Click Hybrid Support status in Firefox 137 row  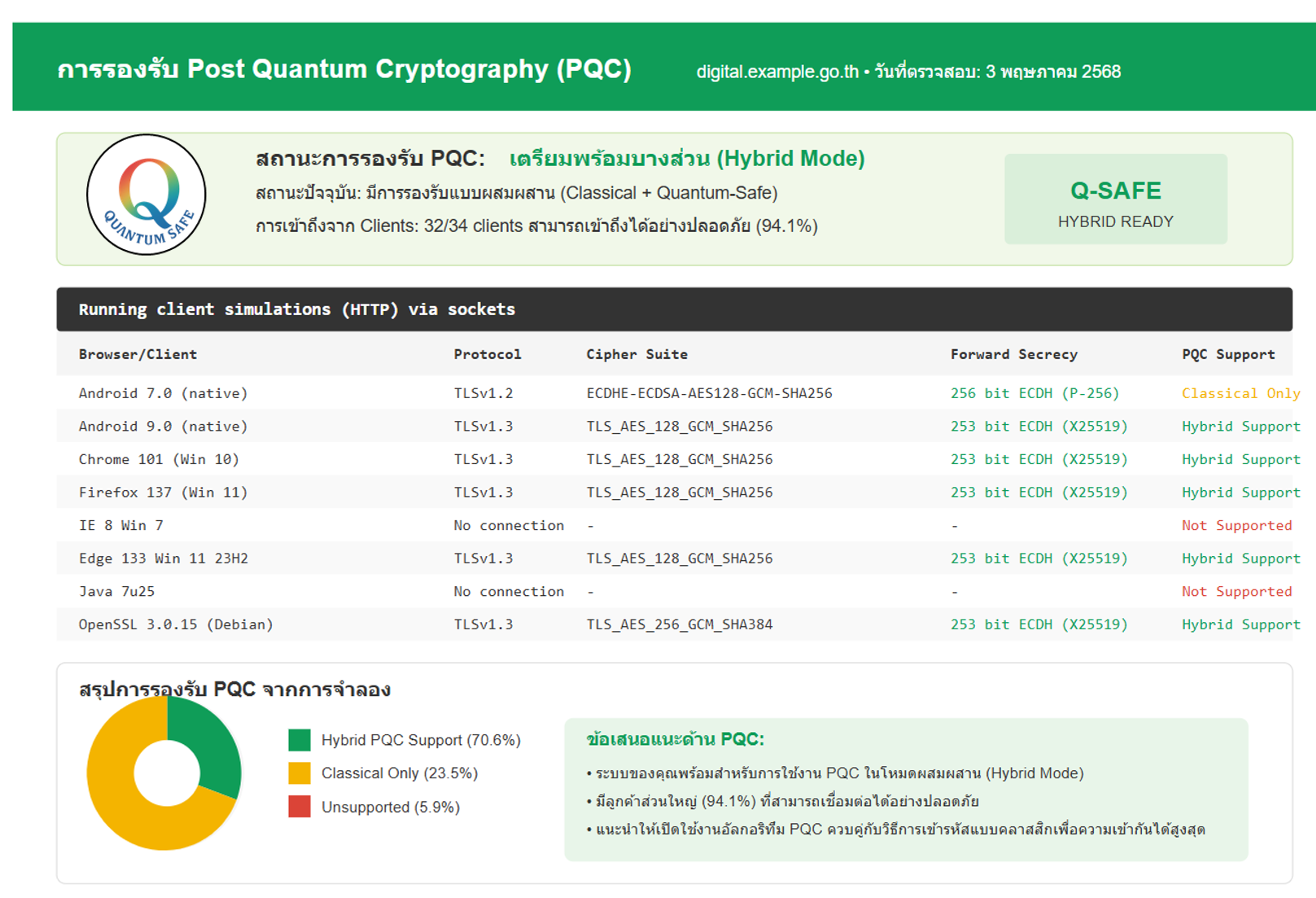click(x=1240, y=493)
